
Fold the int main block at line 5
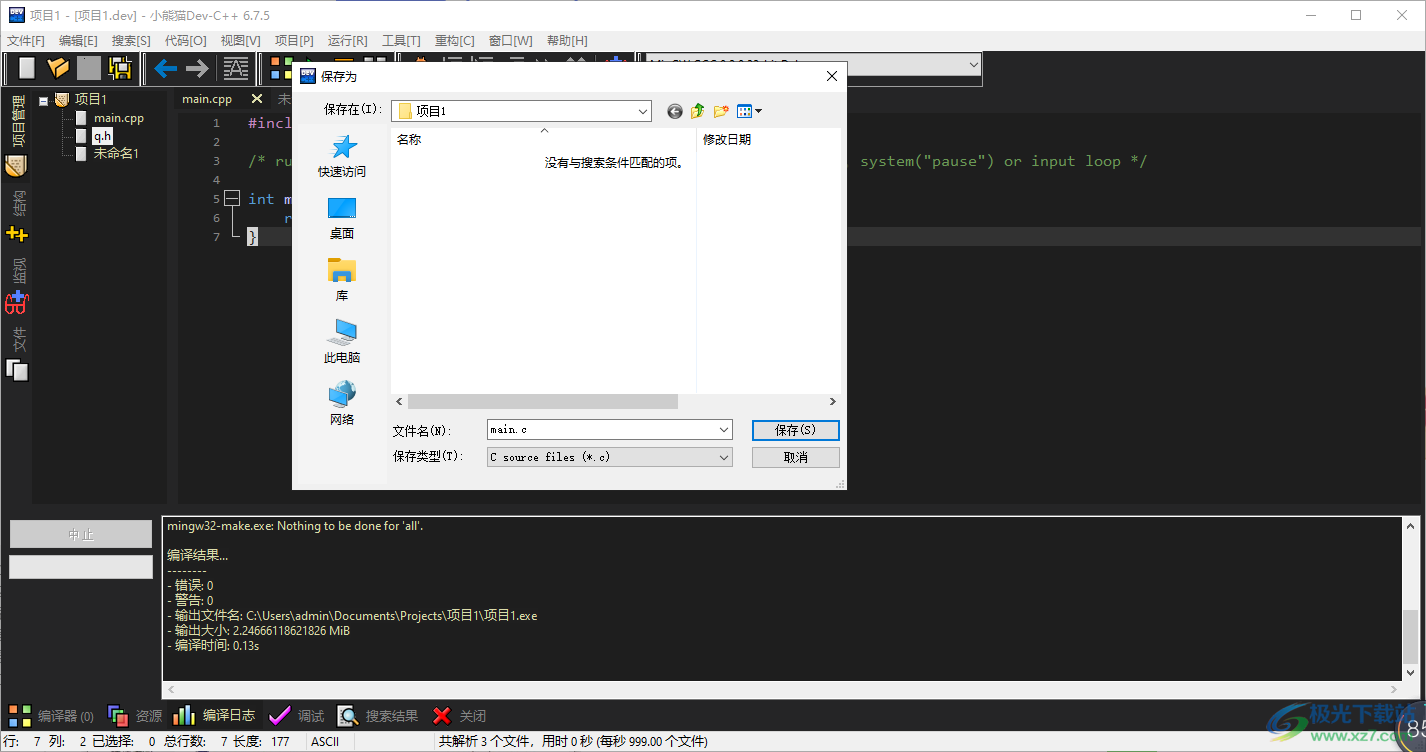tap(232, 199)
